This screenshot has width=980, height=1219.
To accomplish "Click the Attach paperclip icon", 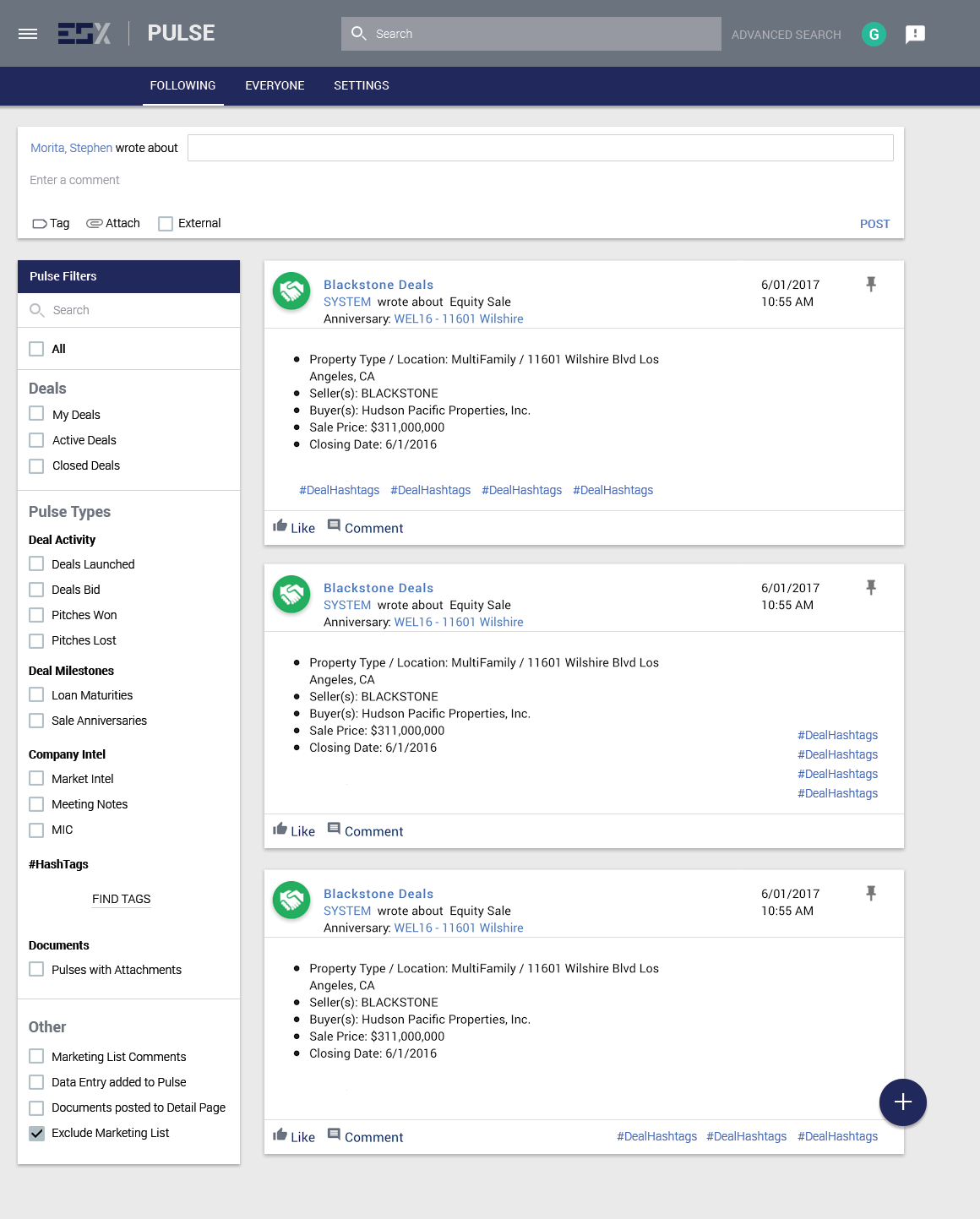I will click(x=95, y=223).
